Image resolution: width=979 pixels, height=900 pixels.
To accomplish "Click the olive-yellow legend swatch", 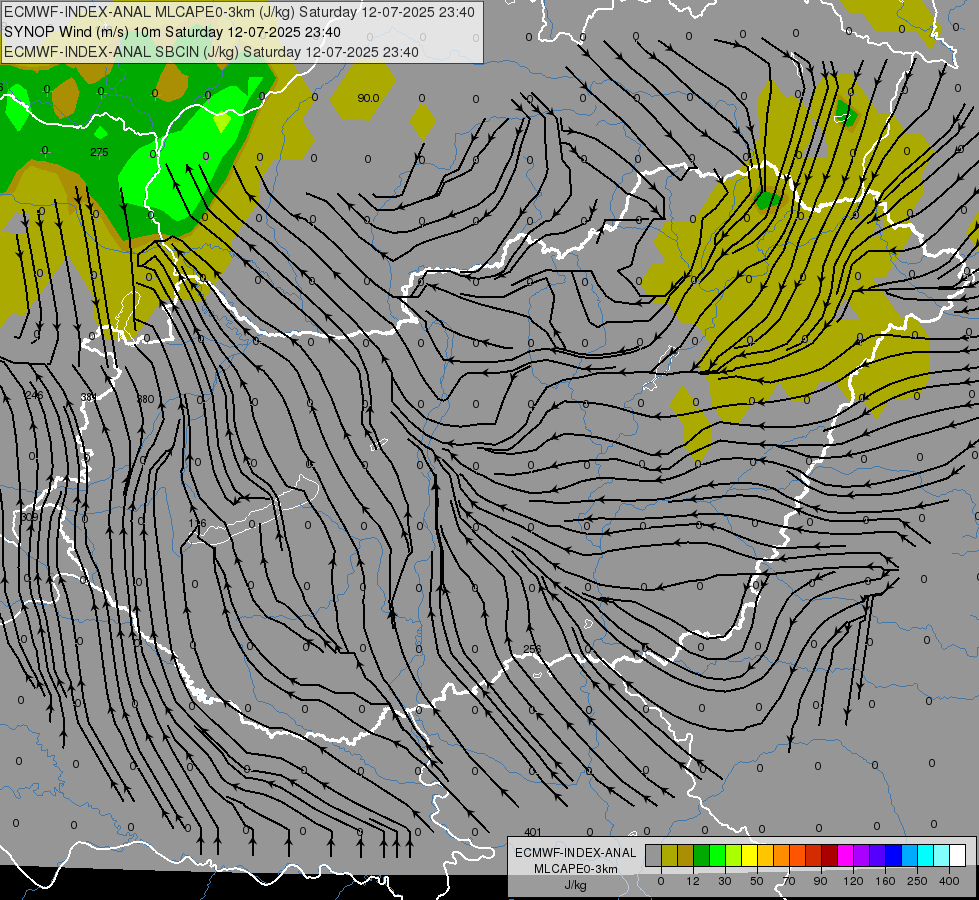I will click(669, 855).
